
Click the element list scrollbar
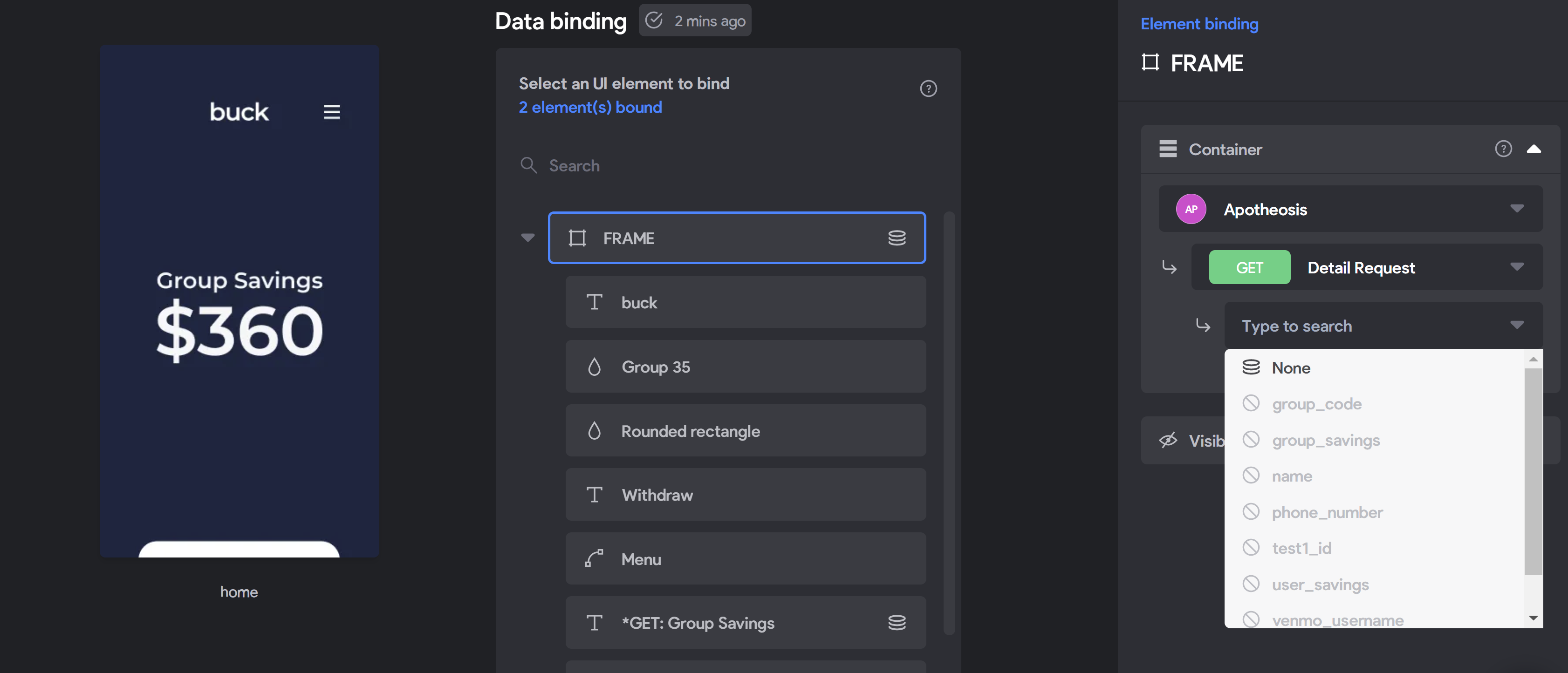click(948, 423)
